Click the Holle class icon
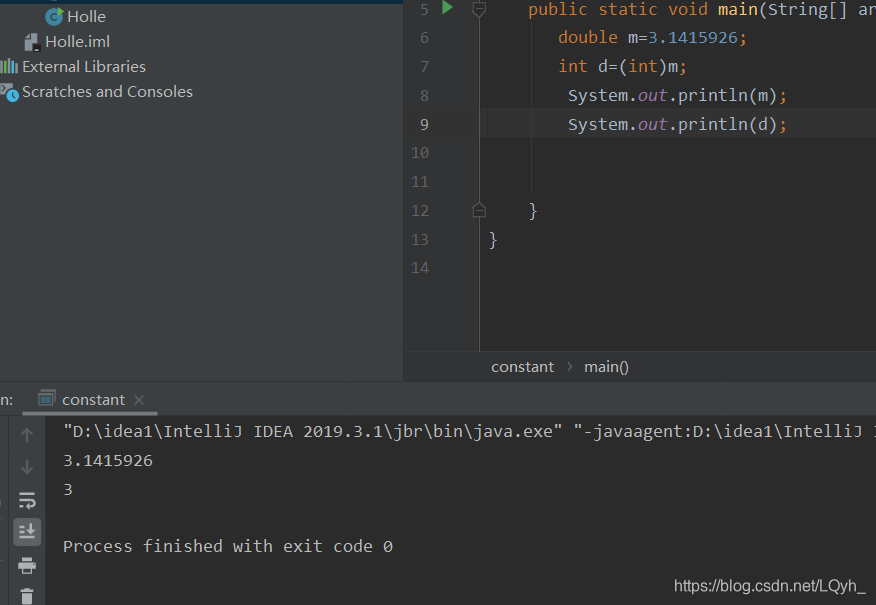 click(x=54, y=17)
